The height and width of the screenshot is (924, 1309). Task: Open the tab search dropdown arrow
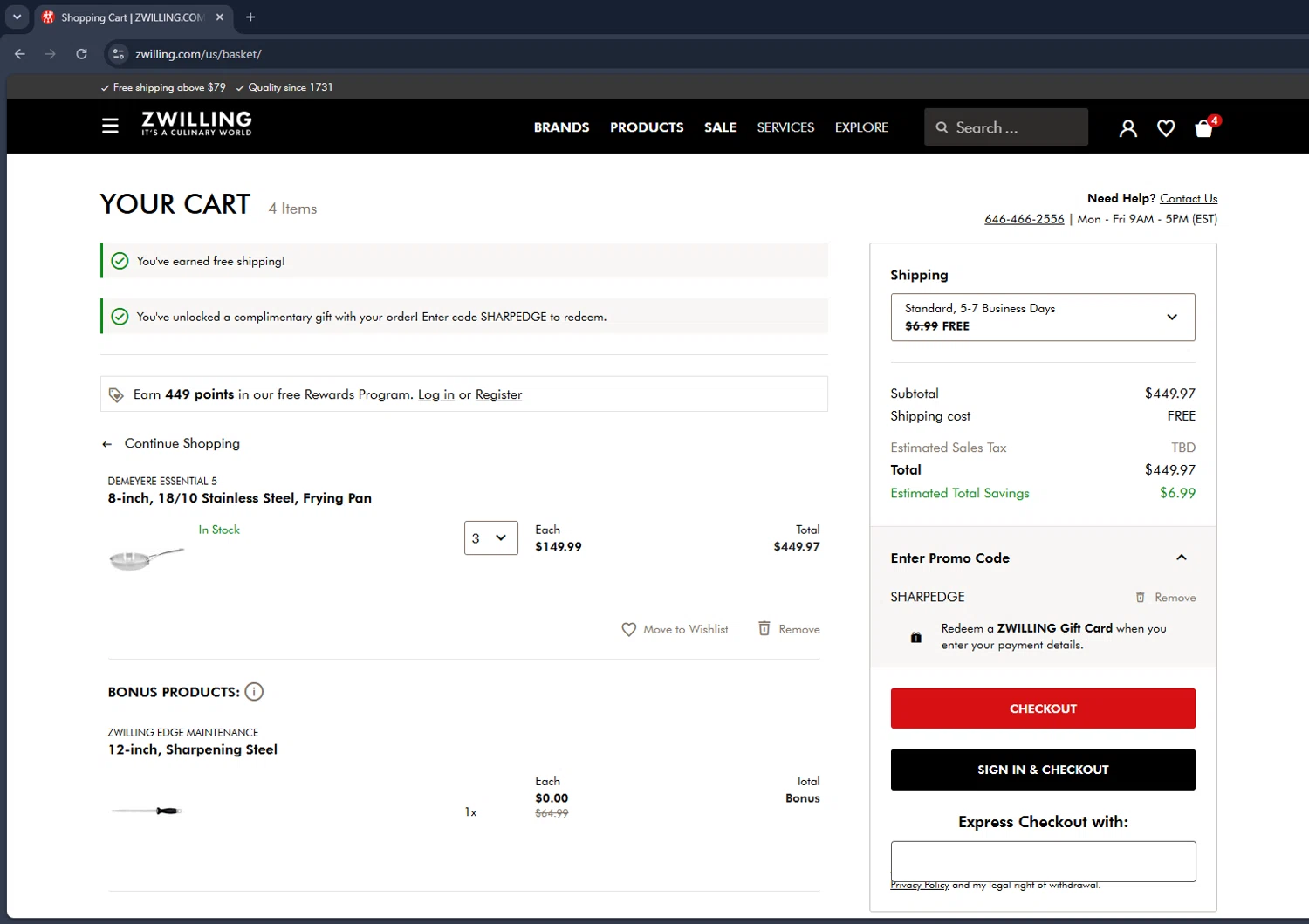coord(17,17)
